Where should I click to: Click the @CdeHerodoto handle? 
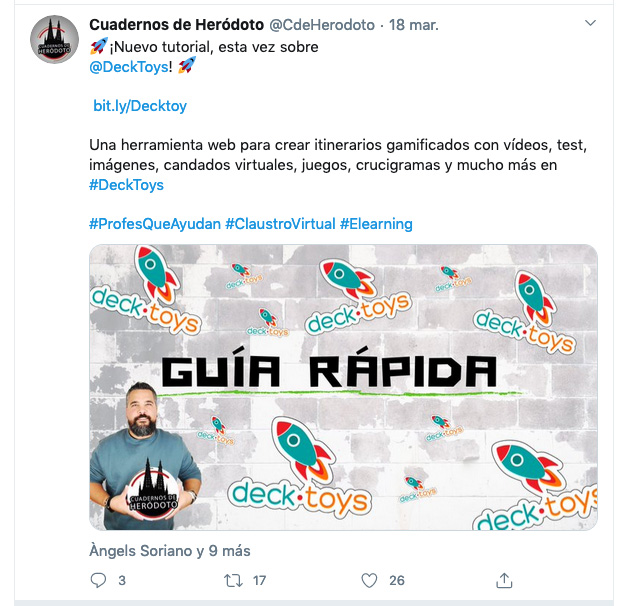click(x=322, y=25)
